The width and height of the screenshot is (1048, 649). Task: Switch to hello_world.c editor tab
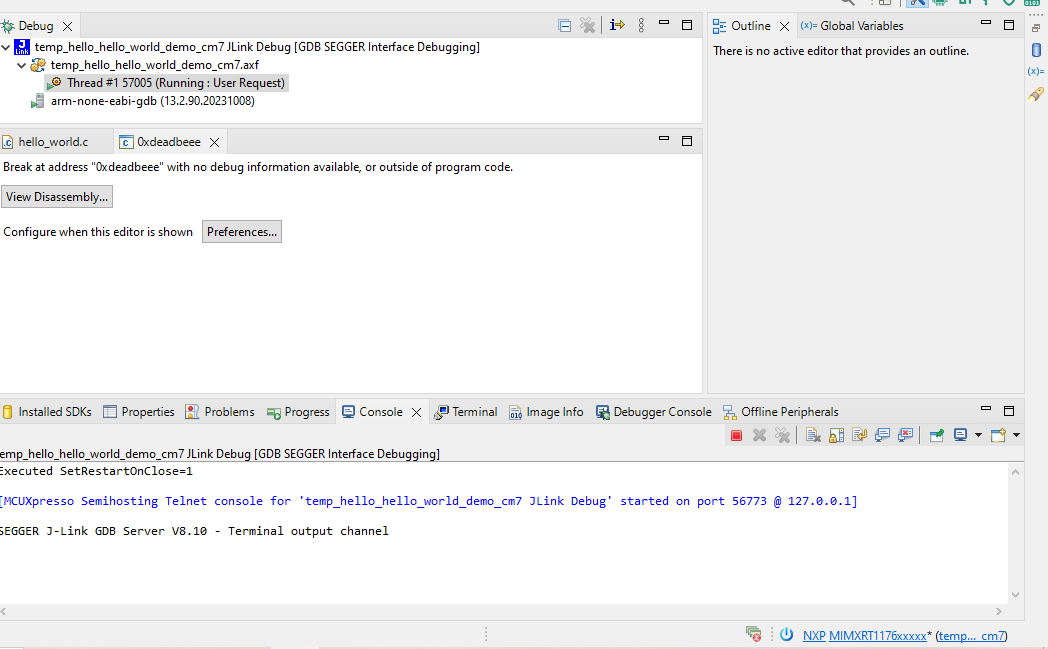tap(53, 142)
